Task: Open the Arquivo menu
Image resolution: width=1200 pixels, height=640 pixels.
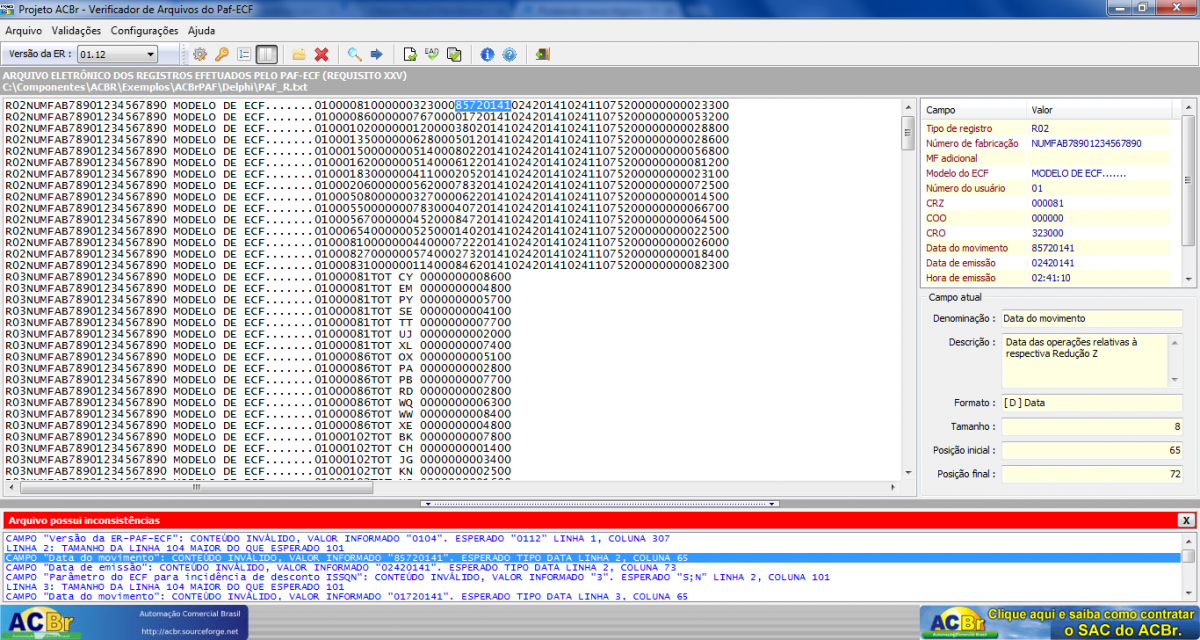Action: coord(24,31)
